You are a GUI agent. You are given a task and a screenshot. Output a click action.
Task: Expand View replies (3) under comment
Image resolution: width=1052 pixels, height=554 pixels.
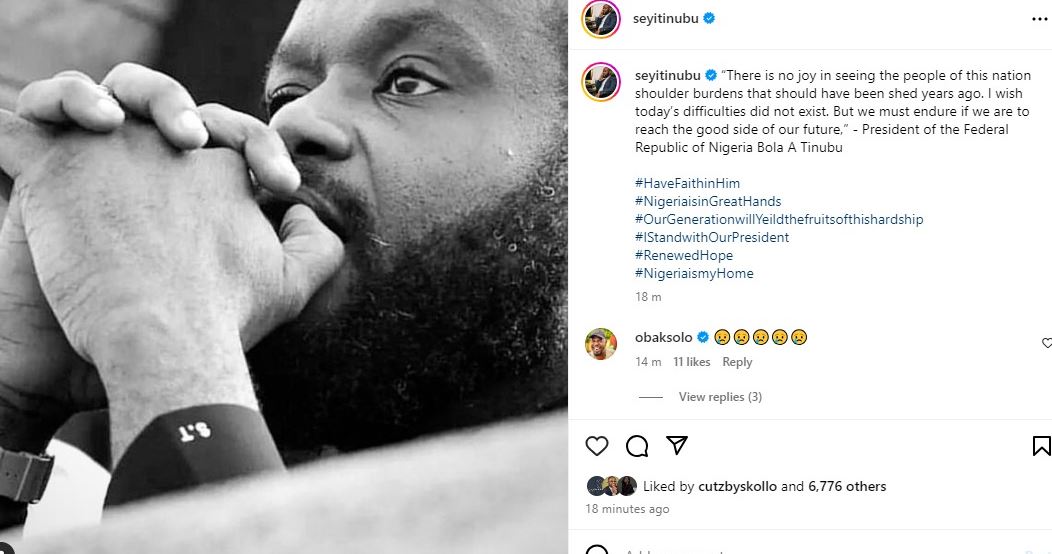pyautogui.click(x=720, y=397)
